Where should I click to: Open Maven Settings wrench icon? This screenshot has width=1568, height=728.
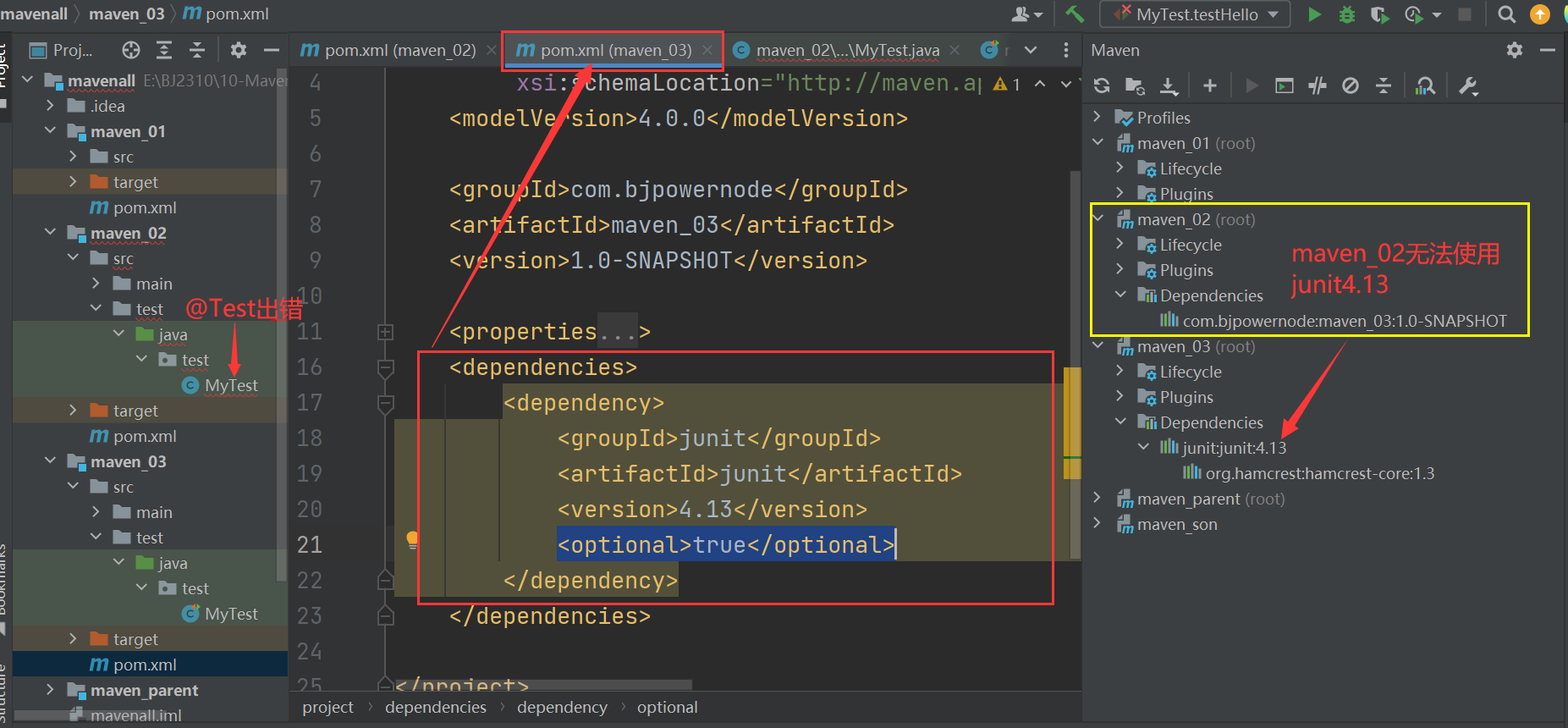(x=1468, y=85)
